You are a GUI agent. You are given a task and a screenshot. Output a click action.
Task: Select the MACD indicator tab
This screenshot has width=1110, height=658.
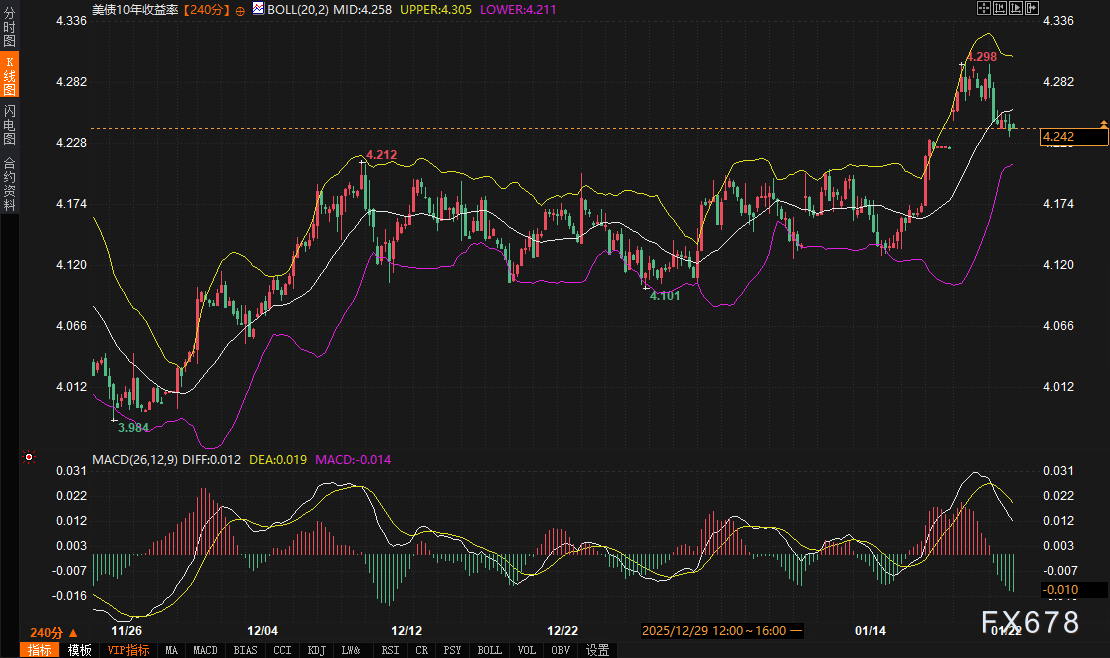pyautogui.click(x=205, y=650)
